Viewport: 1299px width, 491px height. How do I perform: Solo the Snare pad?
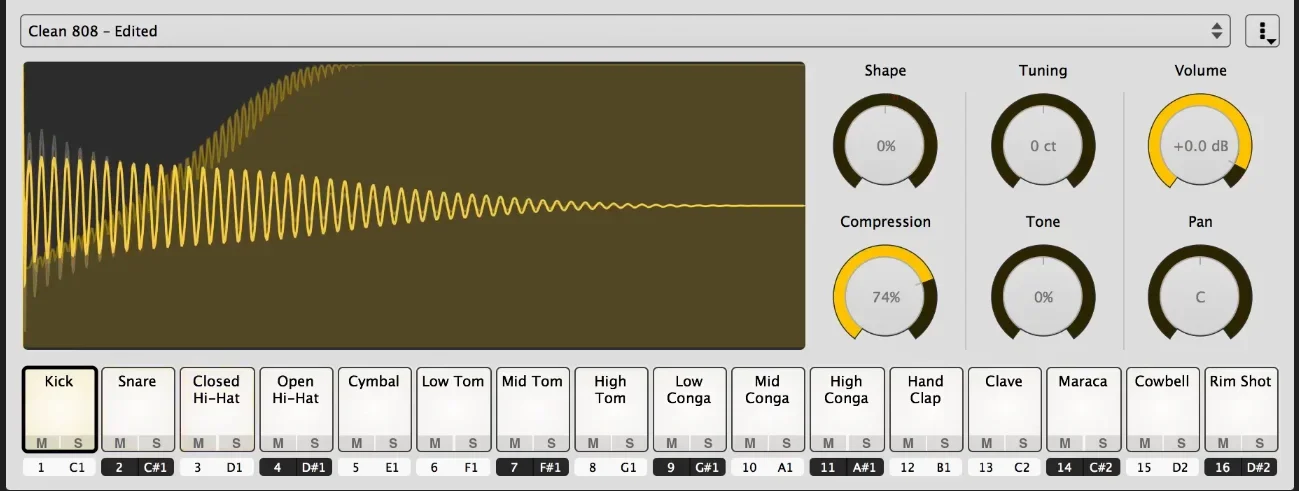pos(156,443)
